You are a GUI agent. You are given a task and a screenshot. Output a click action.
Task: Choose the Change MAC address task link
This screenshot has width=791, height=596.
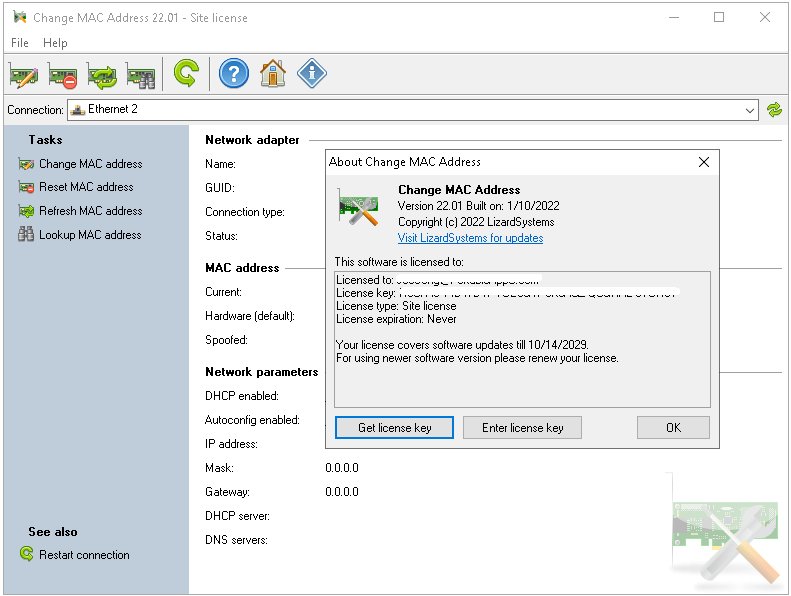click(x=91, y=164)
